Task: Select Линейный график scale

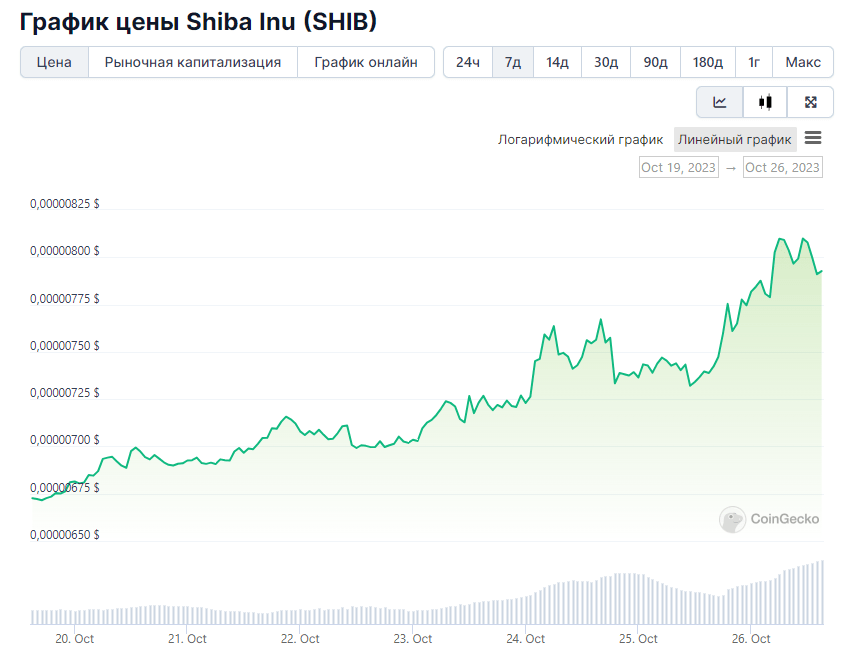Action: 735,140
